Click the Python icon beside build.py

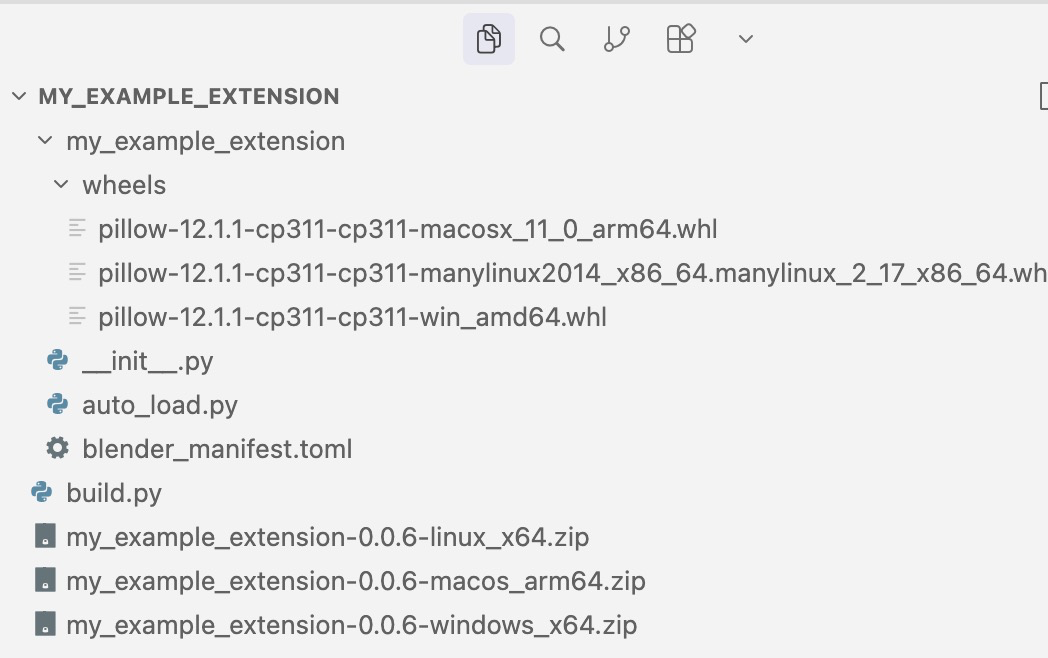(42, 493)
